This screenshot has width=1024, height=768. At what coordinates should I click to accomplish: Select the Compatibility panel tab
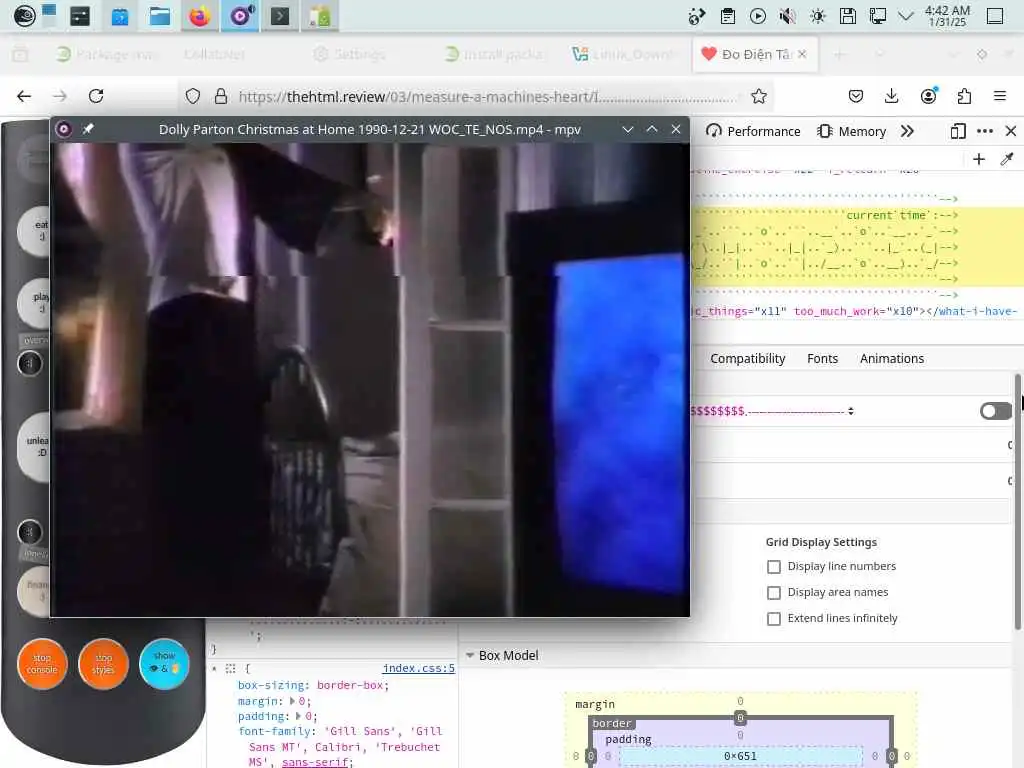coord(748,359)
